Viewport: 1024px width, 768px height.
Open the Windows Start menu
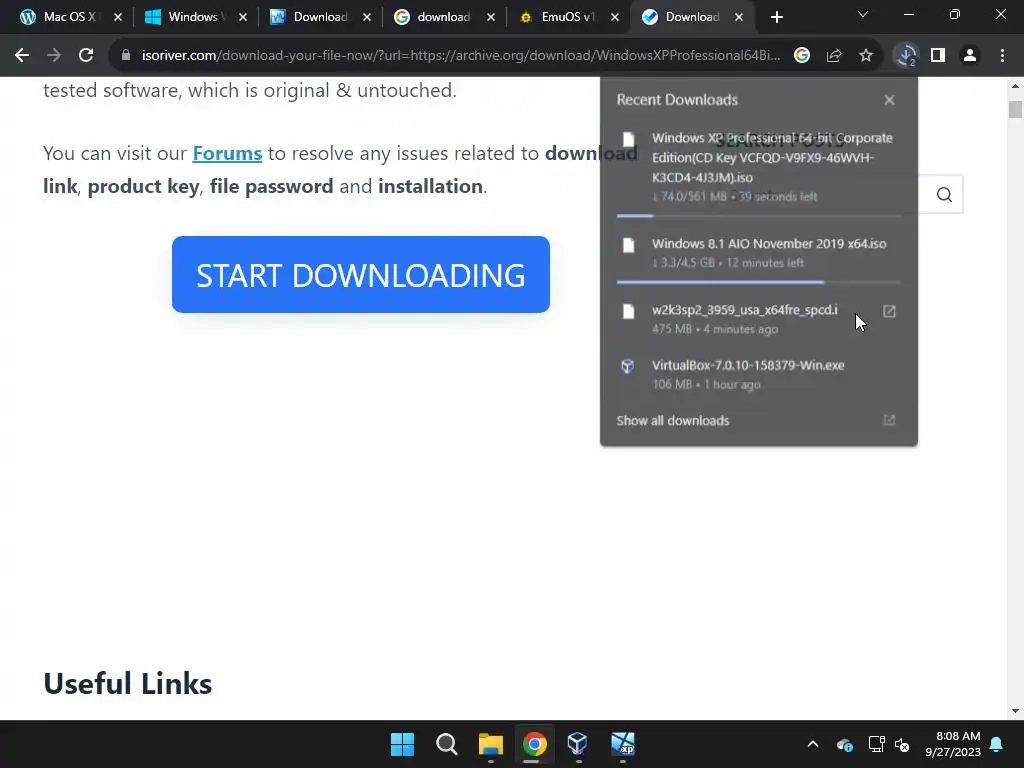pos(402,744)
